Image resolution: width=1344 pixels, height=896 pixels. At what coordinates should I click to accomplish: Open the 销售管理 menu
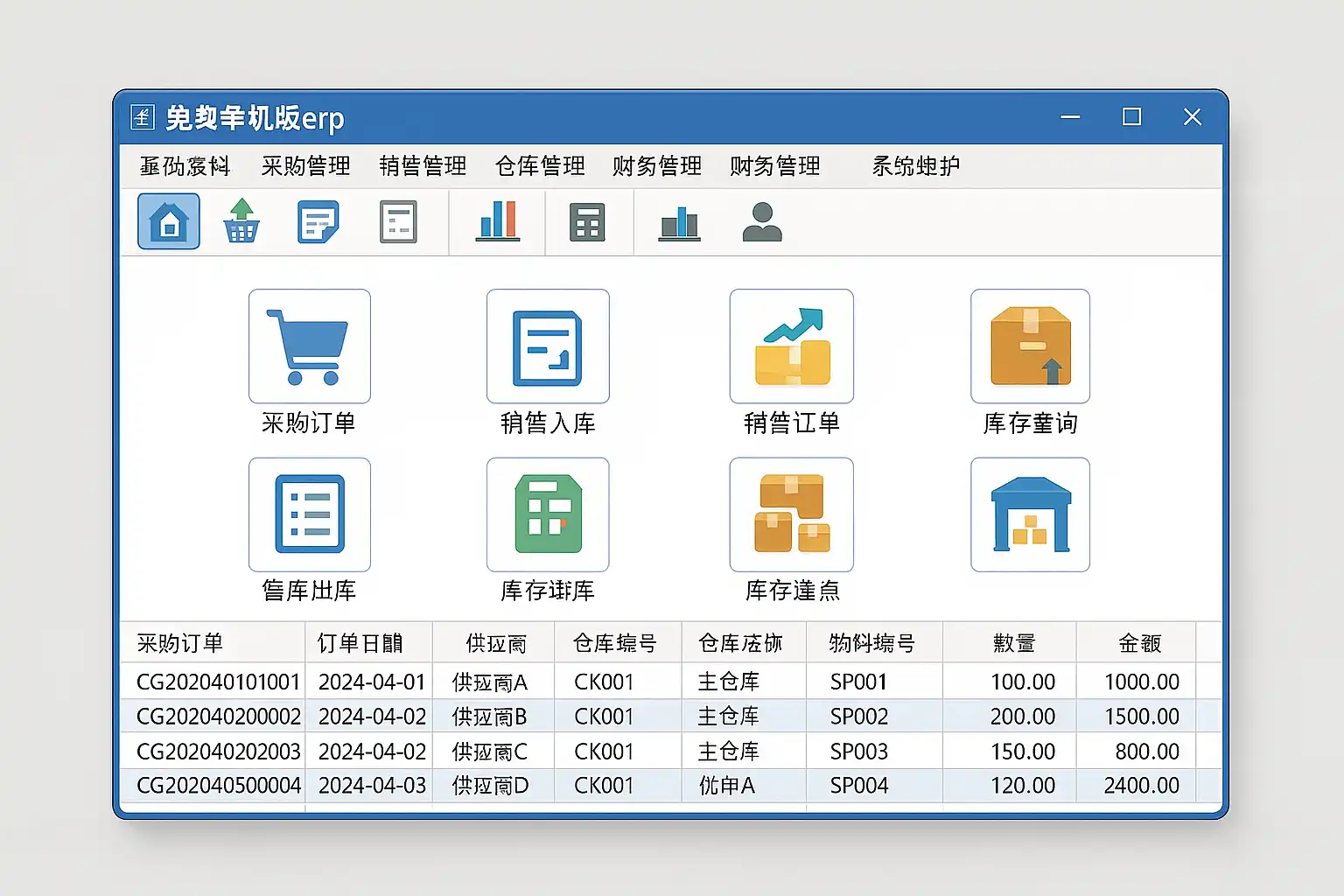pyautogui.click(x=423, y=166)
